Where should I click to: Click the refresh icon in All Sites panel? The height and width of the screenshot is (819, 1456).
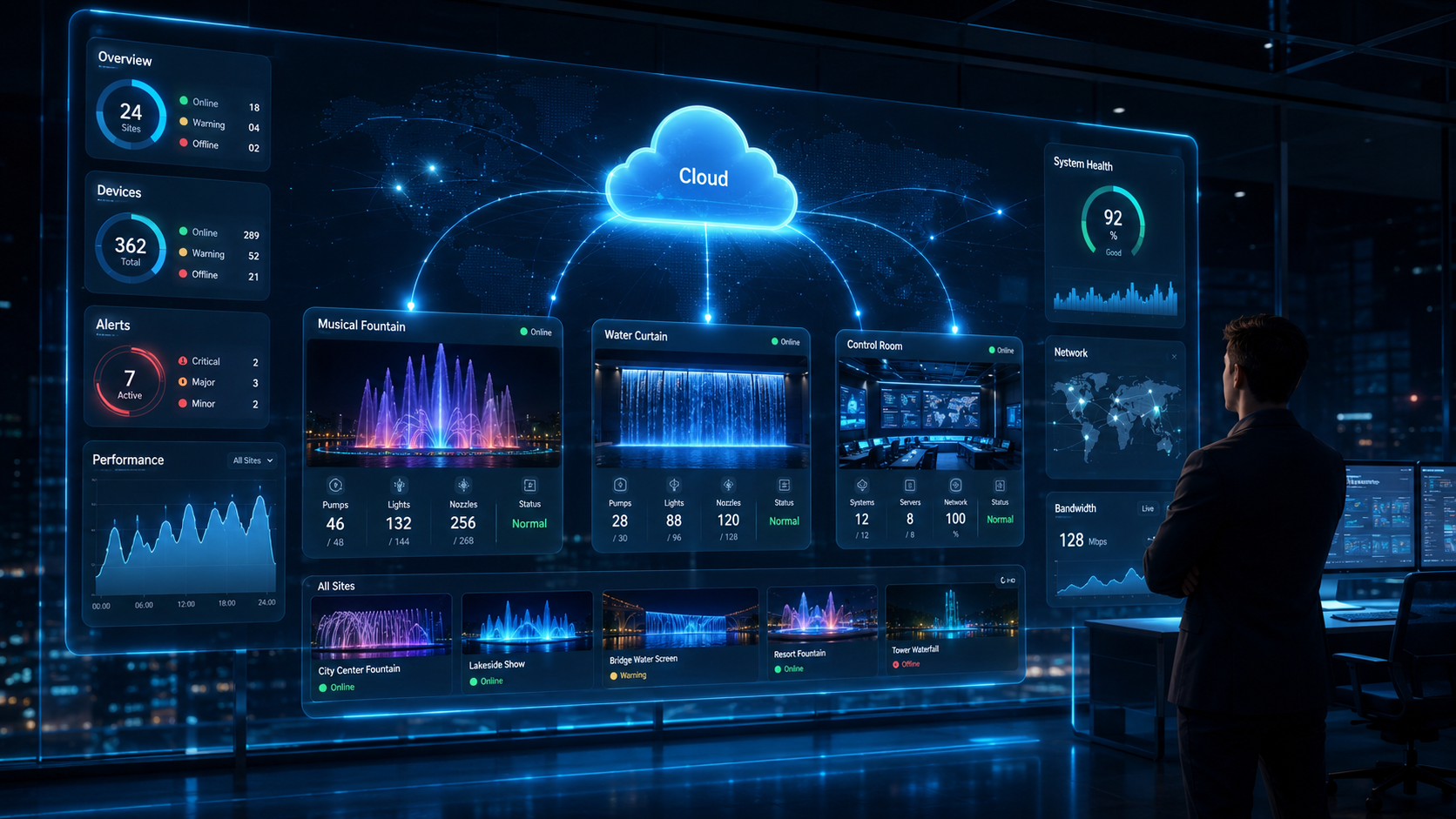click(1003, 580)
